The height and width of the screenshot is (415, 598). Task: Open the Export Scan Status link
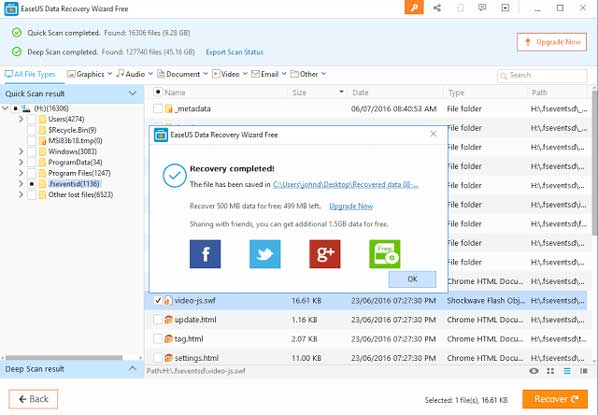click(235, 52)
